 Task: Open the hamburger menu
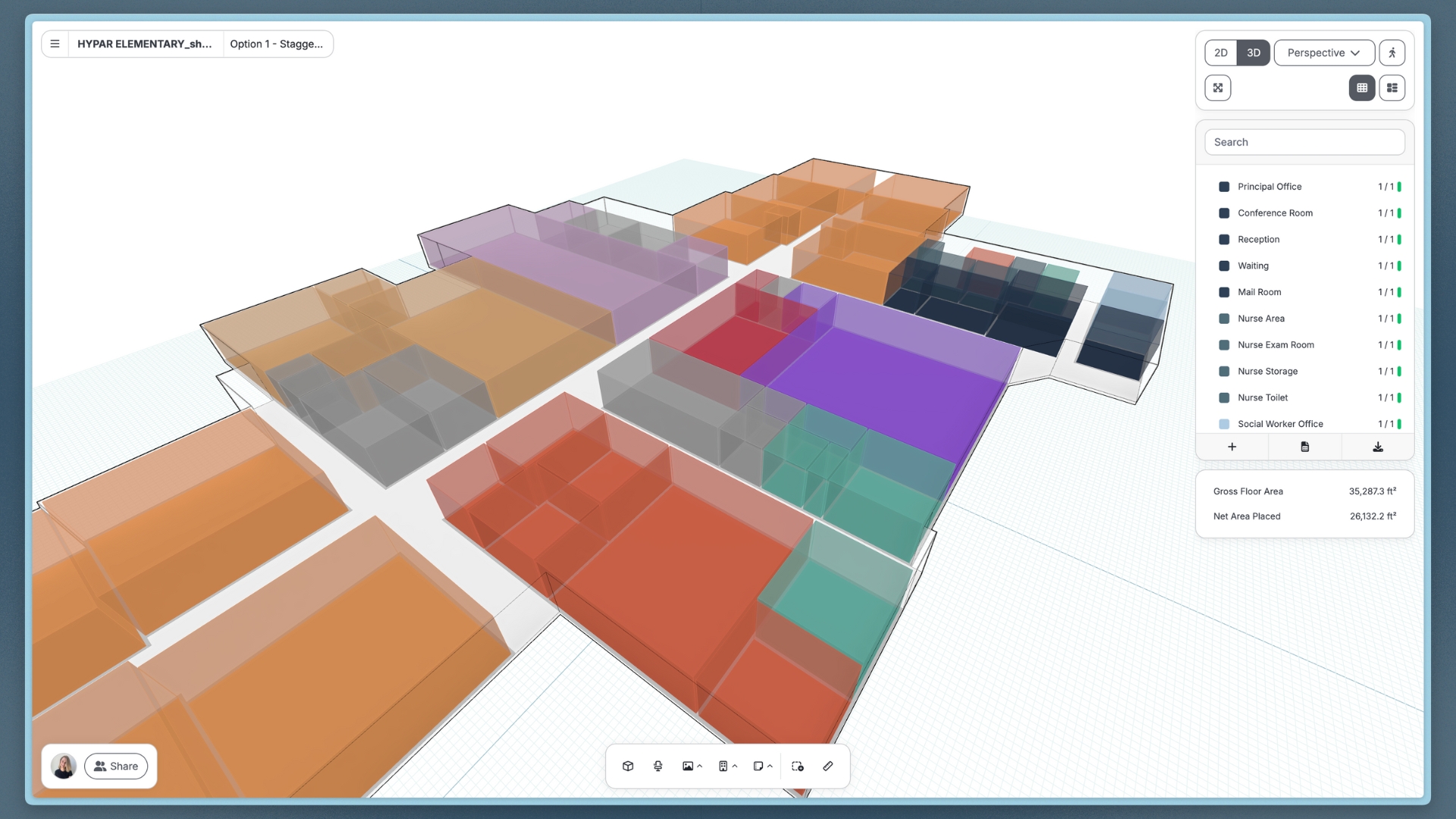(x=55, y=44)
